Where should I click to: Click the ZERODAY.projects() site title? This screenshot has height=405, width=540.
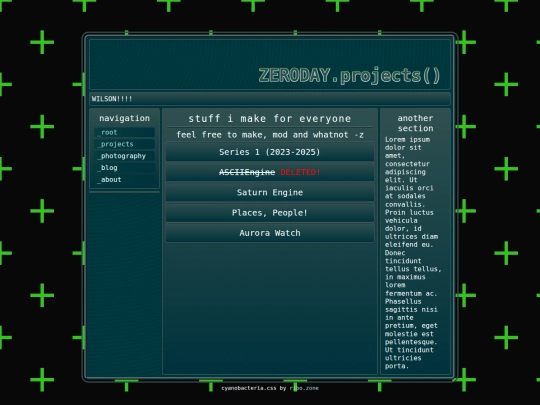[349, 75]
